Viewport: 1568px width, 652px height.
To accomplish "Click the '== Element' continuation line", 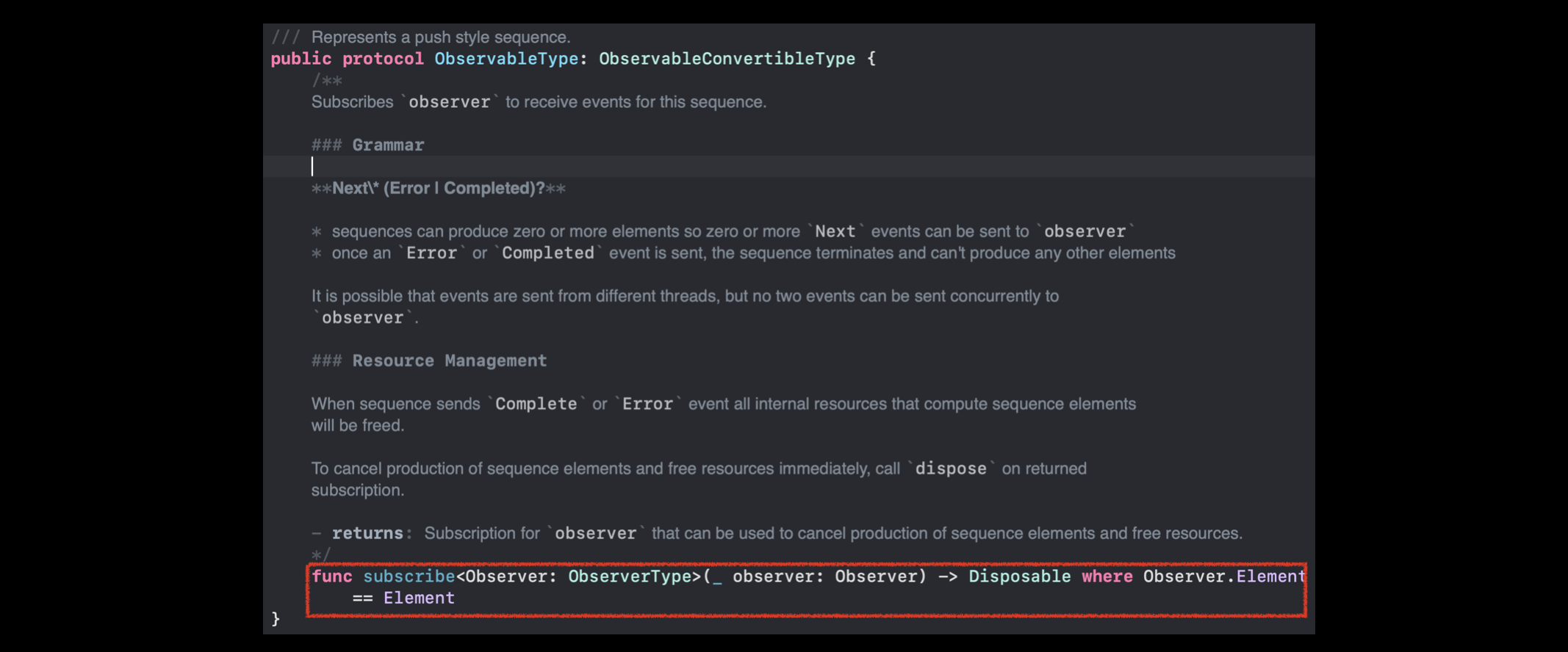I will (x=403, y=598).
